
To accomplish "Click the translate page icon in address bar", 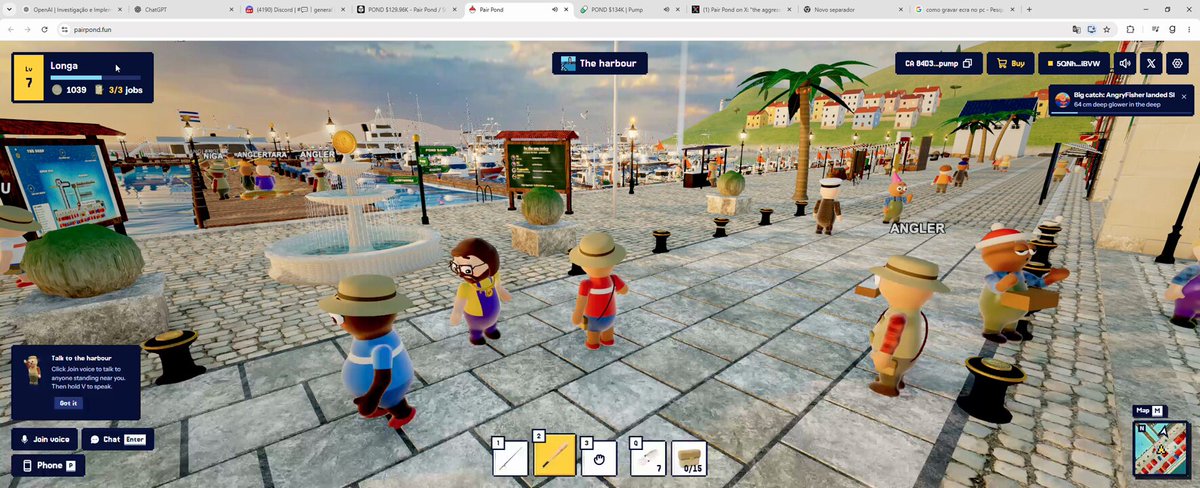I will point(1074,29).
